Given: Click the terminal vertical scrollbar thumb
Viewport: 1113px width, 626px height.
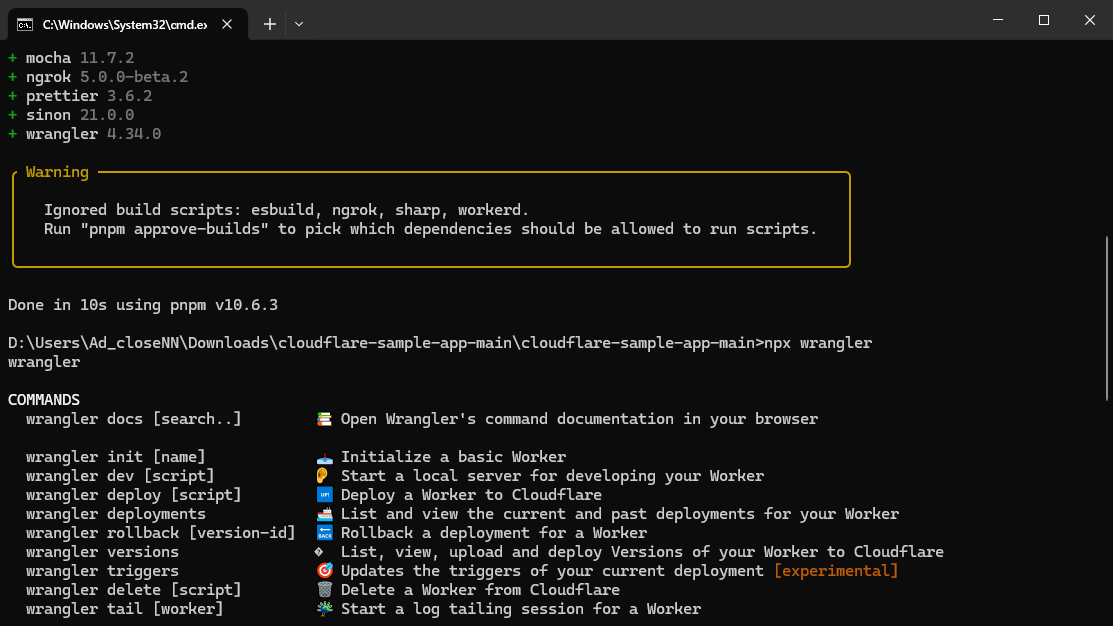Looking at the screenshot, I should pyautogui.click(x=1107, y=318).
